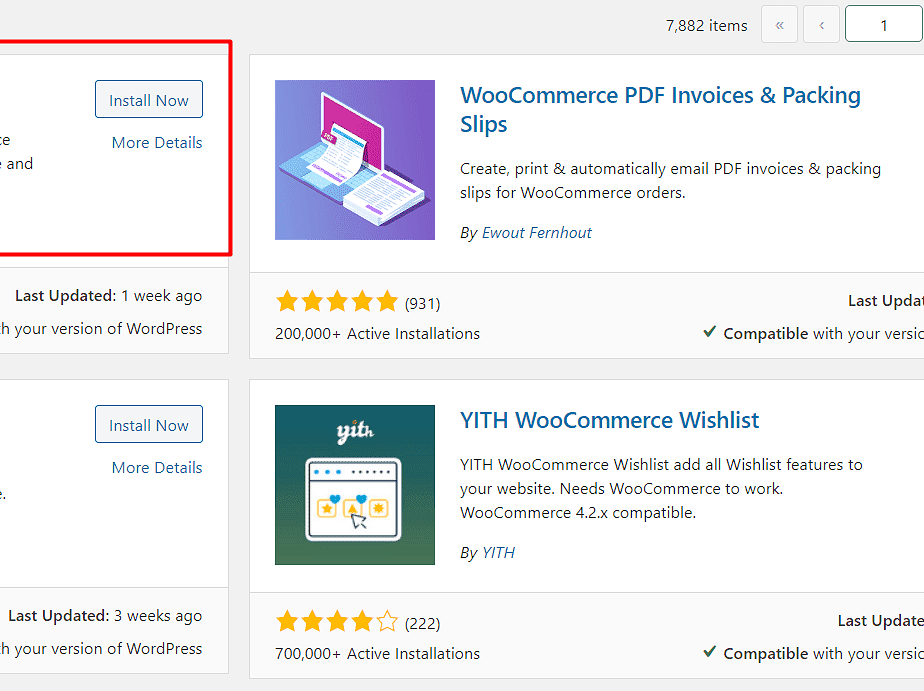924x691 pixels.
Task: Visit author YITH link
Action: (499, 553)
